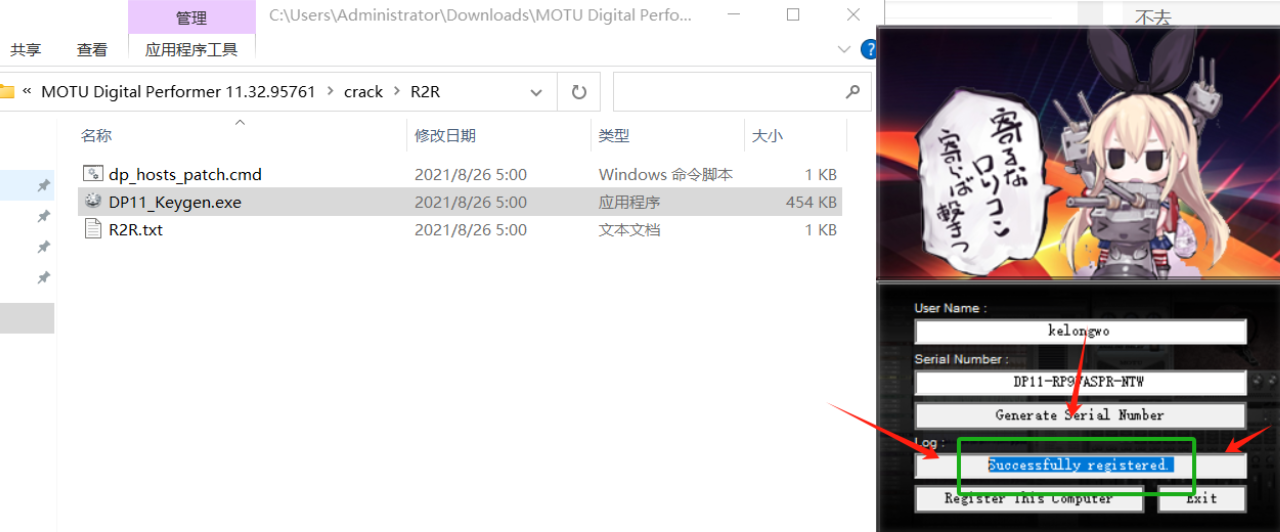
Task: Sort by 名称 column header
Action: [x=97, y=135]
